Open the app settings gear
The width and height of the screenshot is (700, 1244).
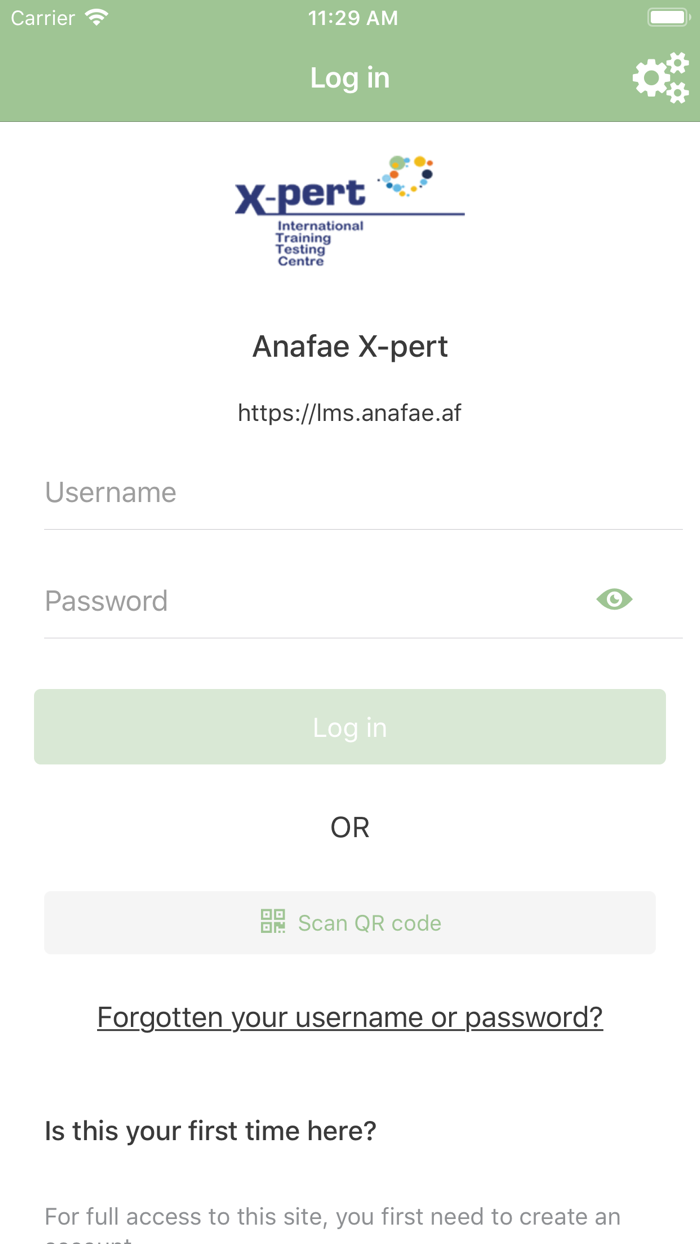660,77
